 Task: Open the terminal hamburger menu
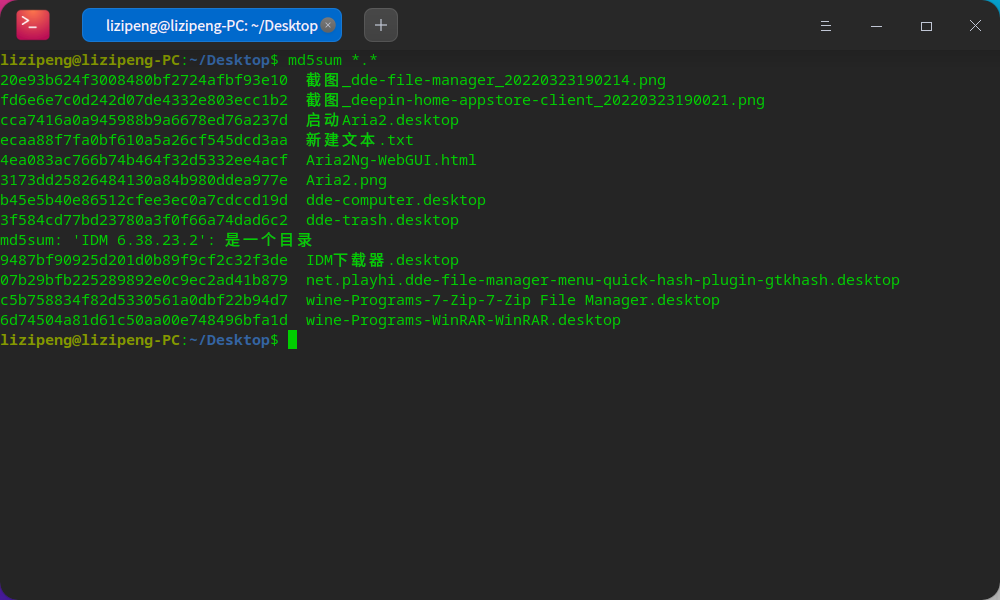pyautogui.click(x=826, y=26)
